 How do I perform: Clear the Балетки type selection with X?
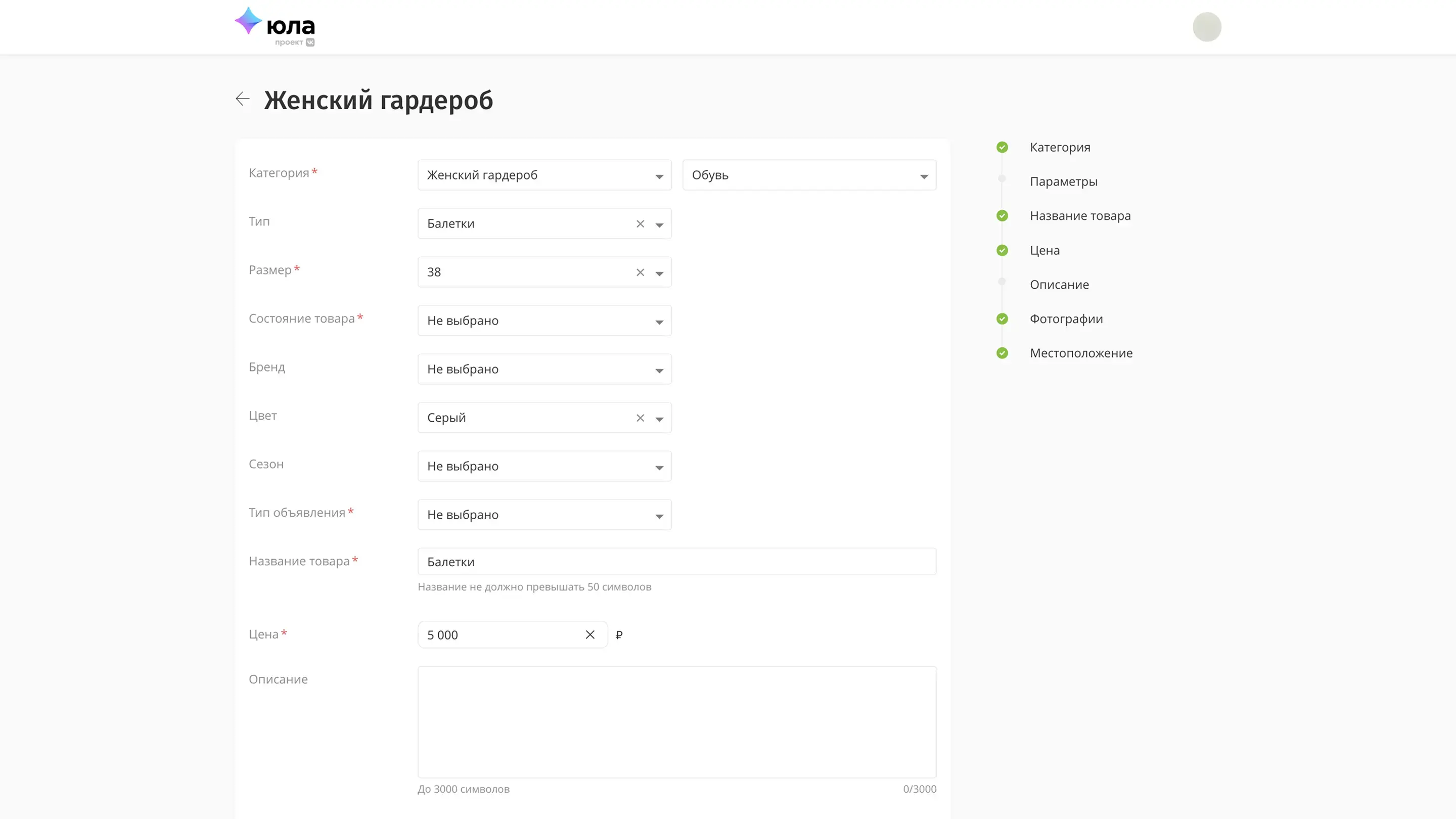click(x=640, y=224)
